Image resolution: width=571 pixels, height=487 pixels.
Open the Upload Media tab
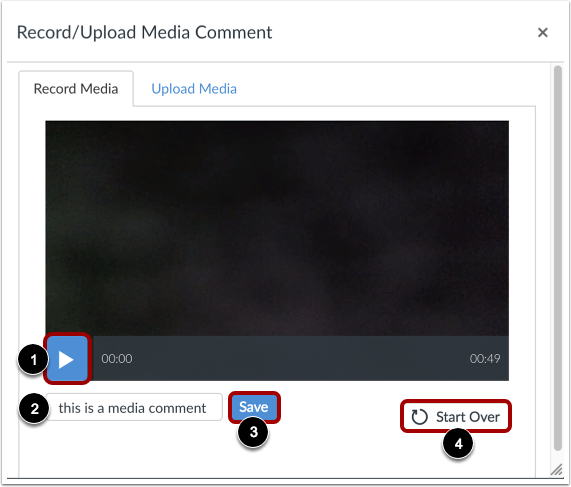(x=194, y=89)
